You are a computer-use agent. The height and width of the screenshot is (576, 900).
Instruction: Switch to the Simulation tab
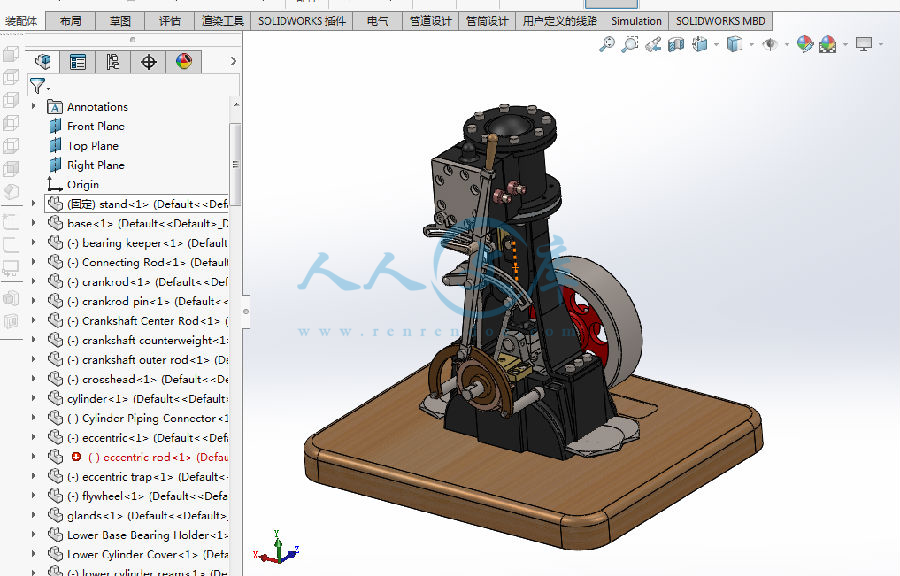click(x=636, y=21)
